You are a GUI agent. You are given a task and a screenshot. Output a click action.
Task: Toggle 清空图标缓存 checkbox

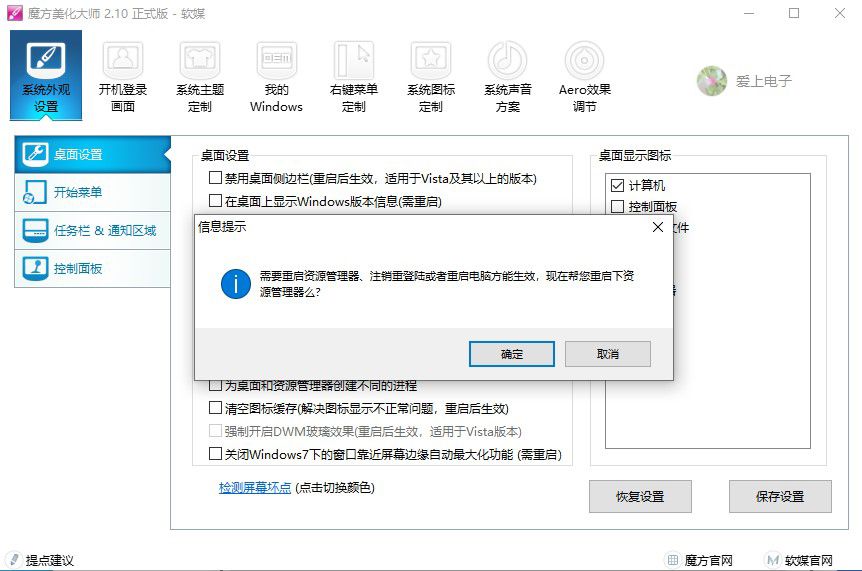216,408
